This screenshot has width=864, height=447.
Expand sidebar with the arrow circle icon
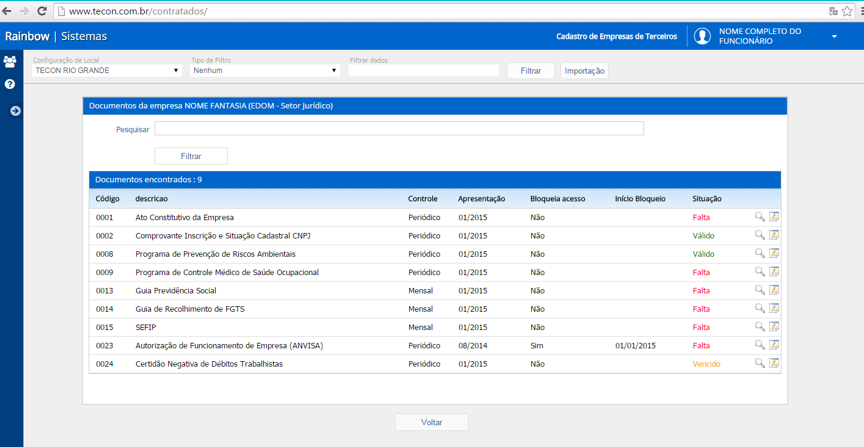(x=15, y=111)
